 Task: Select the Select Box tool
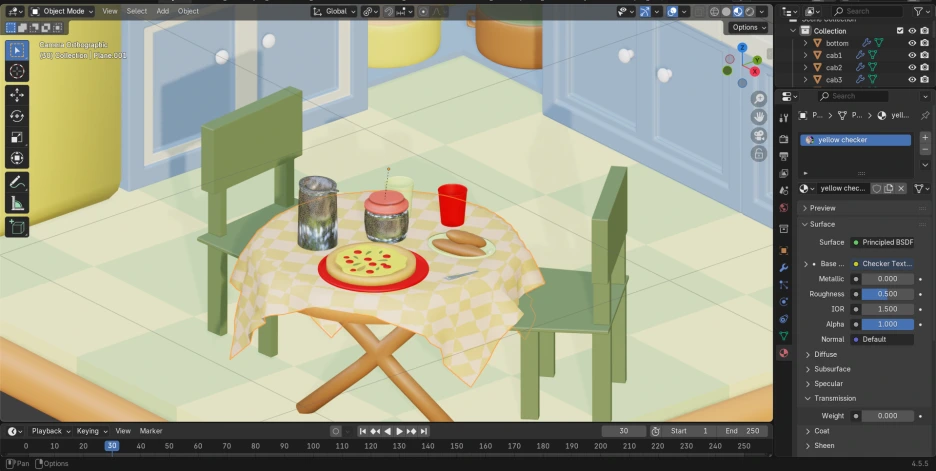[17, 50]
